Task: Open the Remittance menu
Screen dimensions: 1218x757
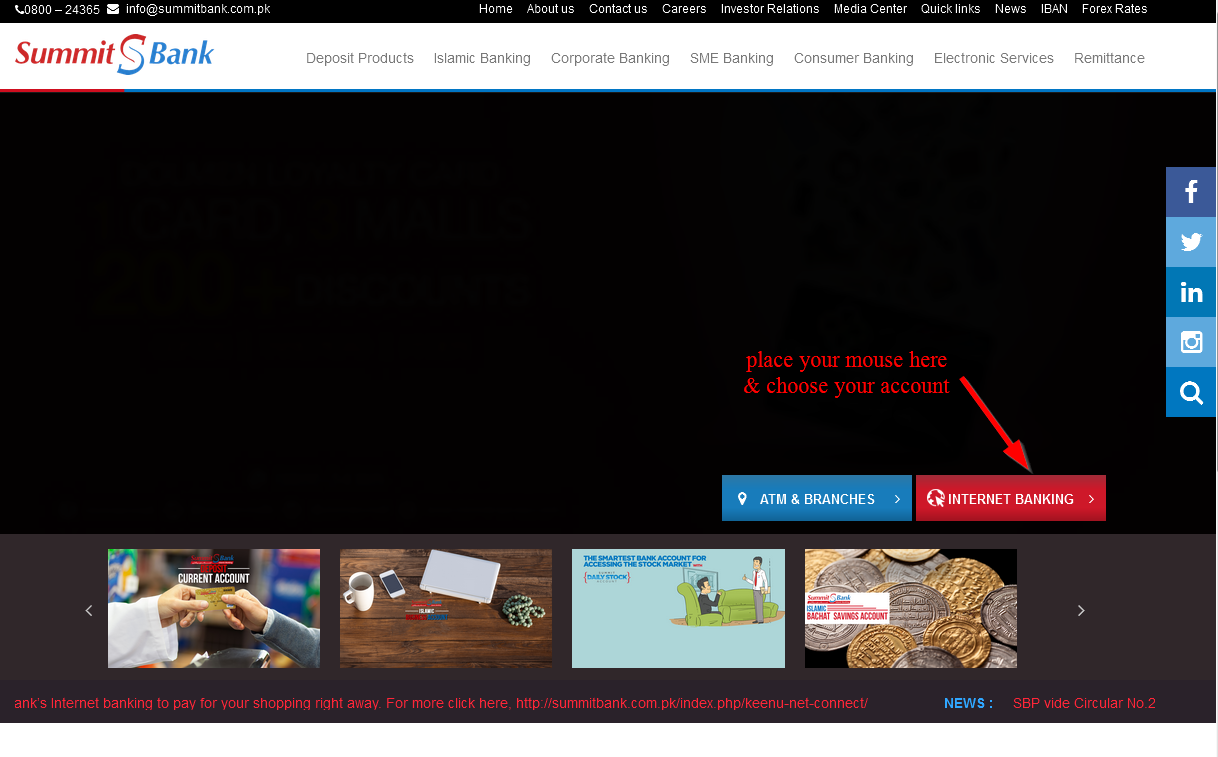Action: point(1109,58)
